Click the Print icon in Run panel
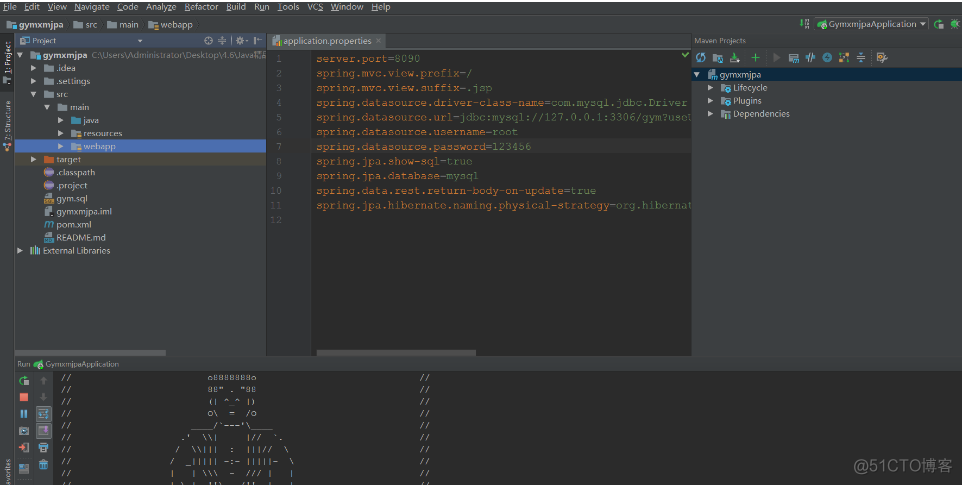 coord(44,448)
